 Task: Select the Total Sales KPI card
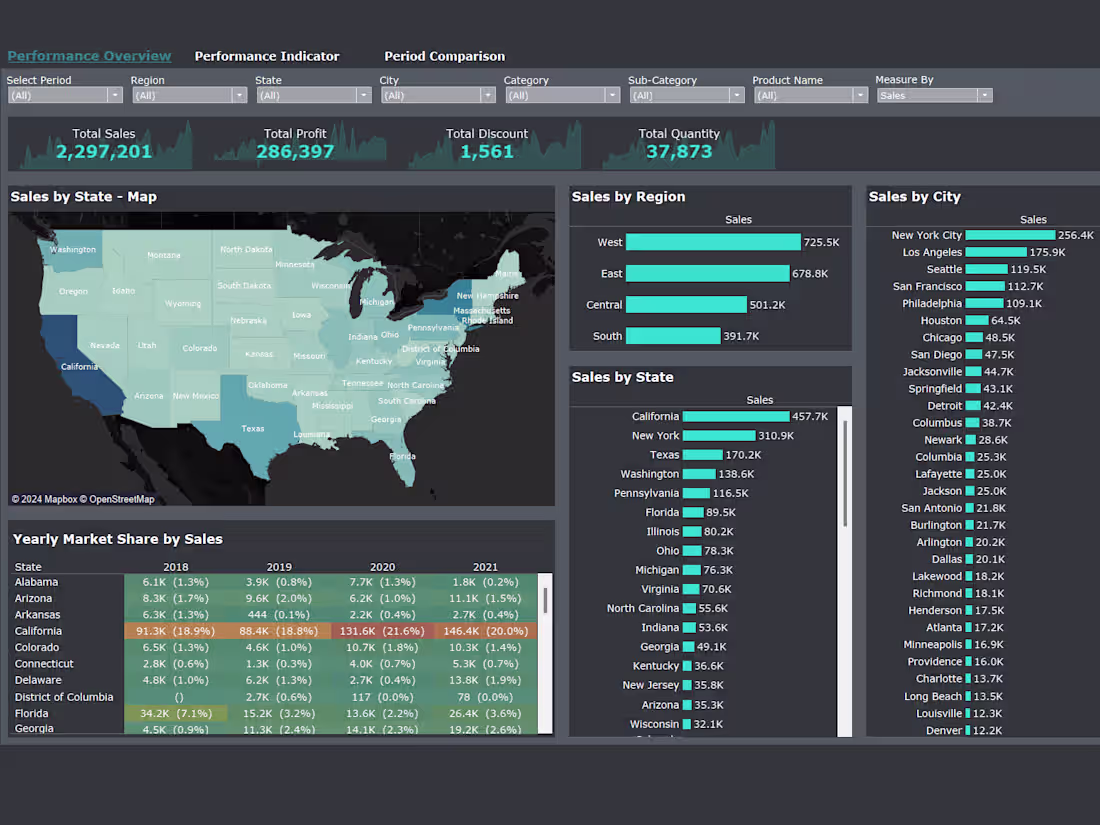point(104,144)
